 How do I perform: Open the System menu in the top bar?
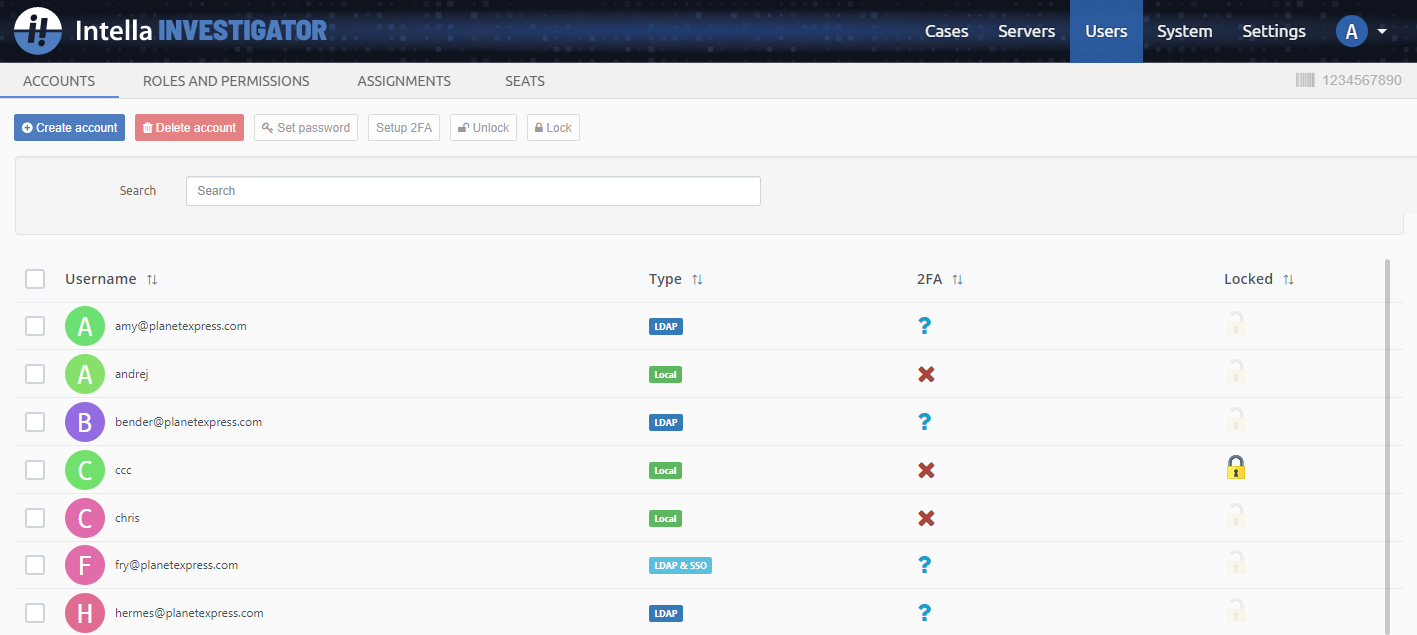click(1184, 31)
